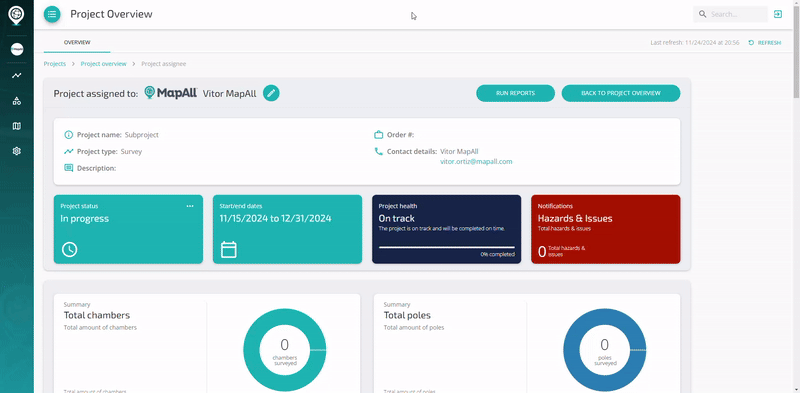The image size is (800, 393).
Task: Click into the Search field
Action: tap(731, 14)
